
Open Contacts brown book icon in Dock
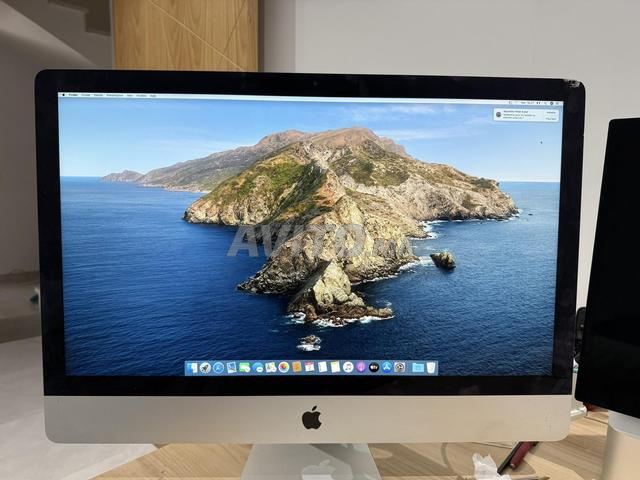(297, 367)
